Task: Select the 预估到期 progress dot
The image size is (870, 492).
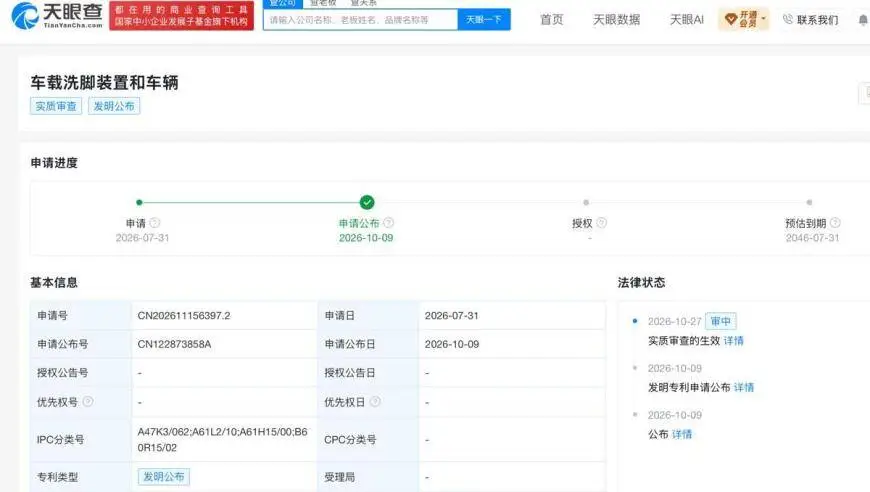Action: [809, 202]
